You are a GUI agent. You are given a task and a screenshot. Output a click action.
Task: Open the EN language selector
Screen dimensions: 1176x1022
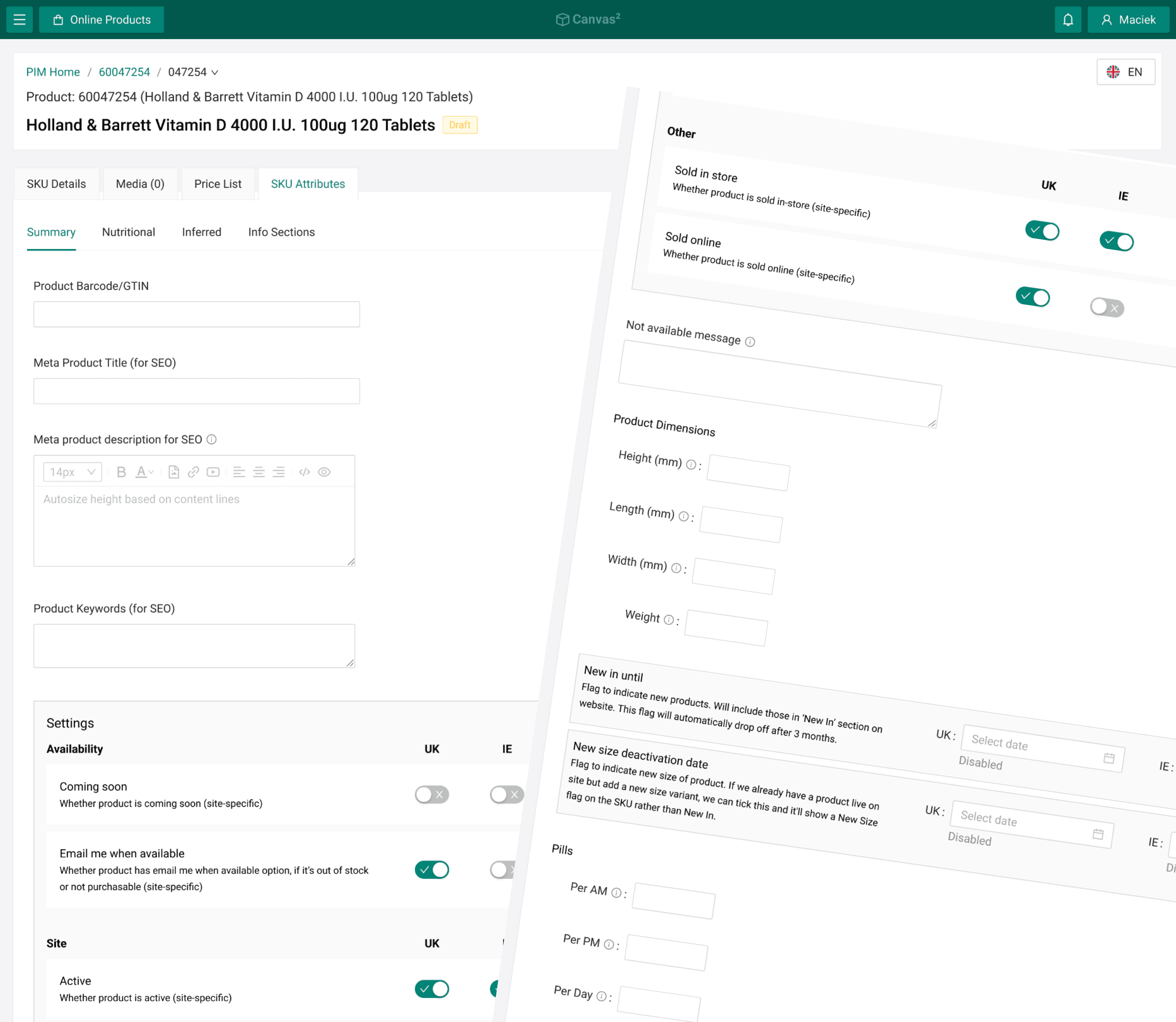tap(1125, 72)
